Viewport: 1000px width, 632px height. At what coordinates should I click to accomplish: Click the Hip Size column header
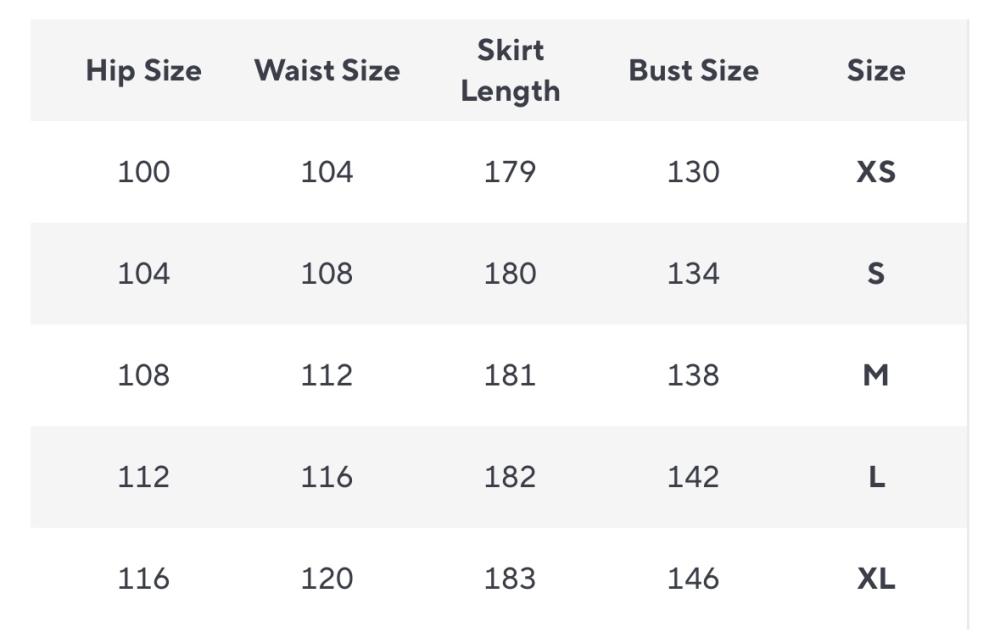[143, 70]
